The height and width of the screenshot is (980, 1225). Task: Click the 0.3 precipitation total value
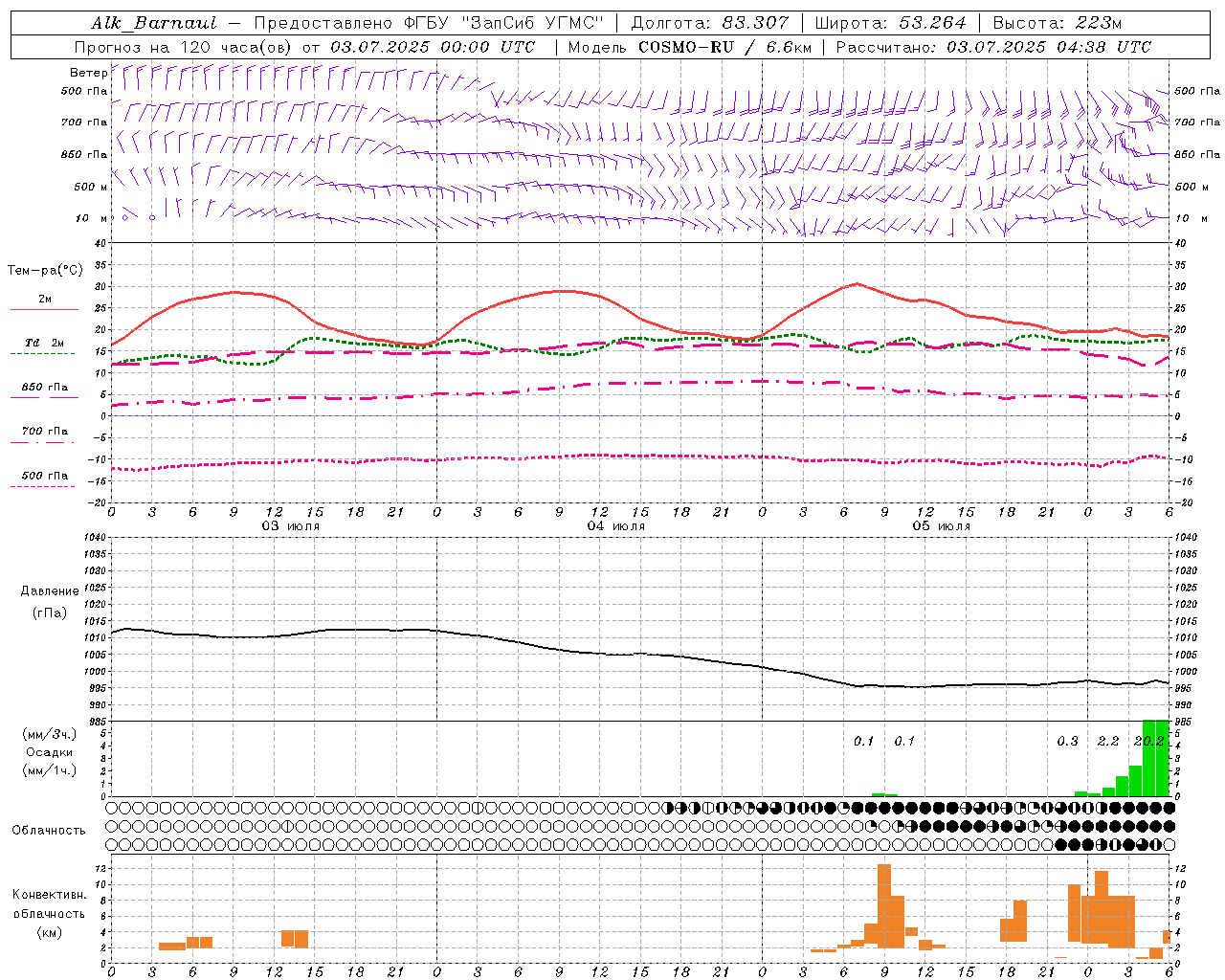point(1067,741)
